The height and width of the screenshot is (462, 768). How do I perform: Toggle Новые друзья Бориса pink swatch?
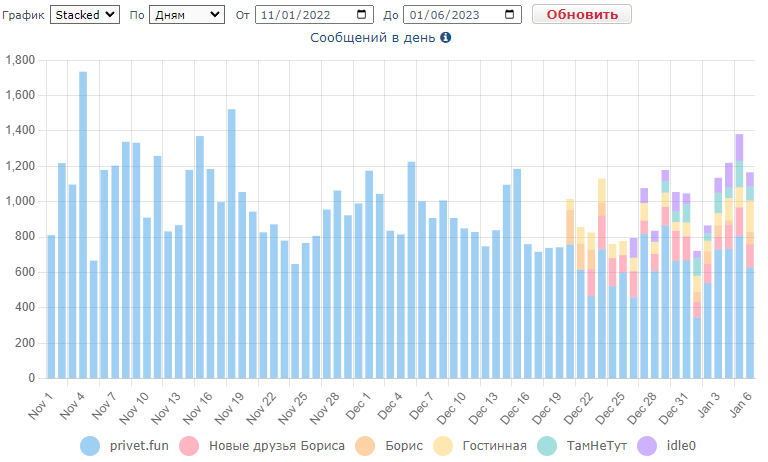[189, 446]
